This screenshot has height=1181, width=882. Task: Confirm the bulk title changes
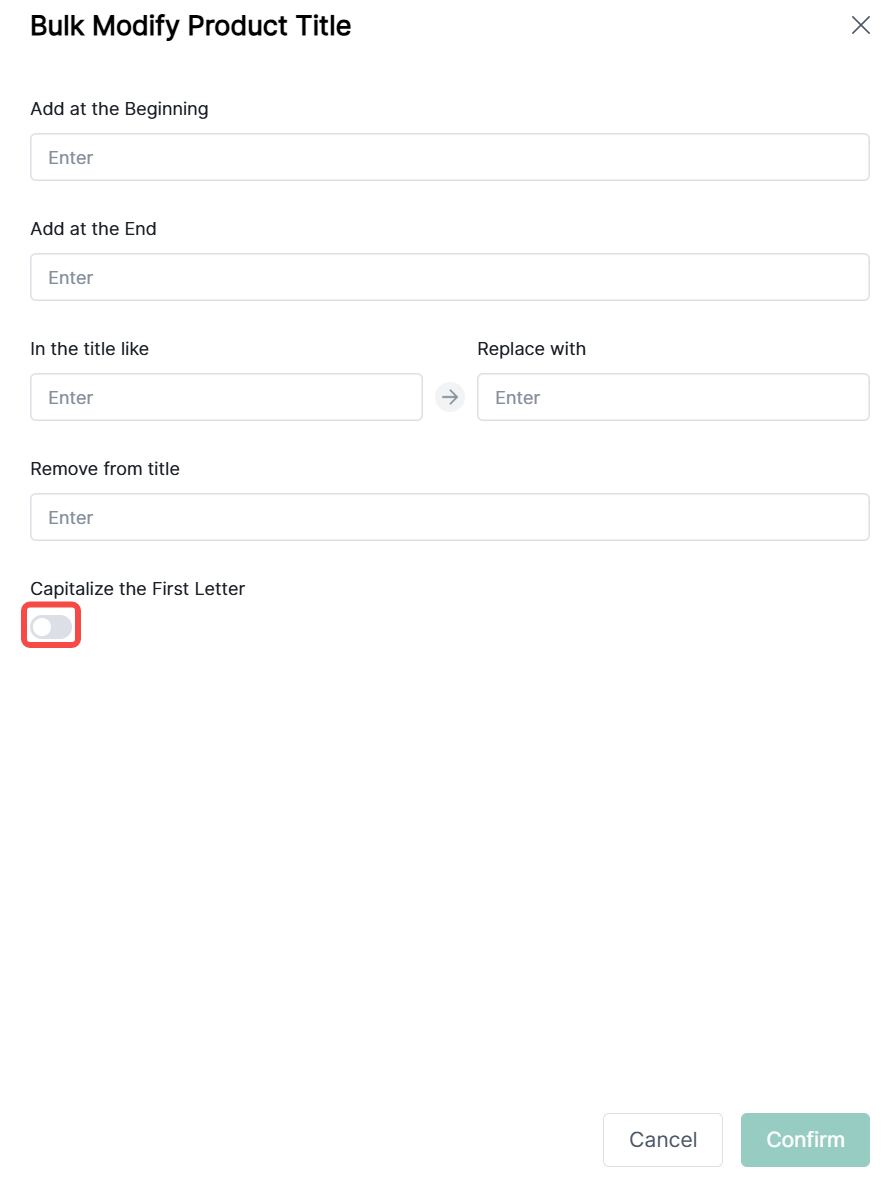click(x=805, y=1140)
